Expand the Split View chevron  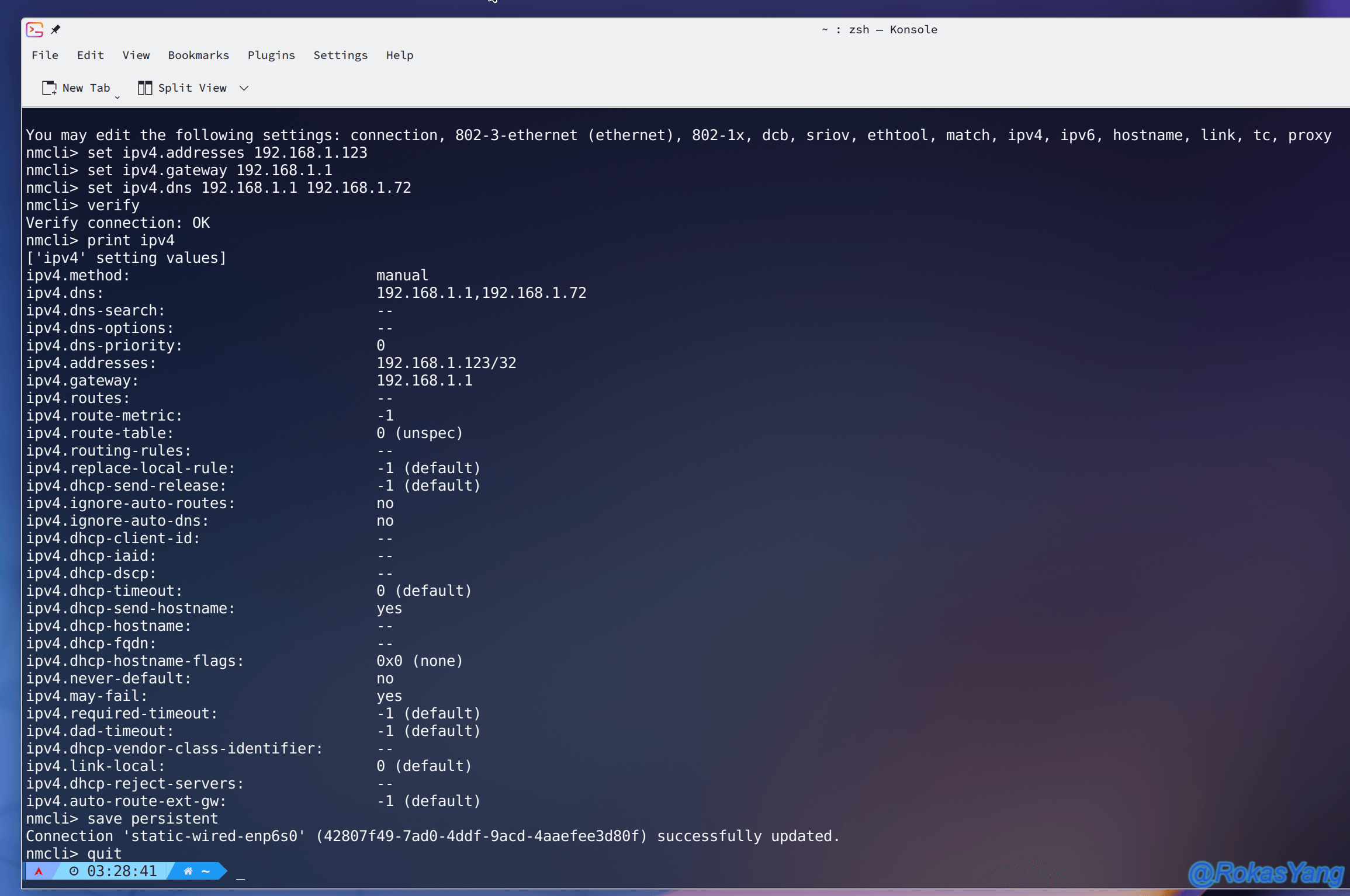coord(244,88)
